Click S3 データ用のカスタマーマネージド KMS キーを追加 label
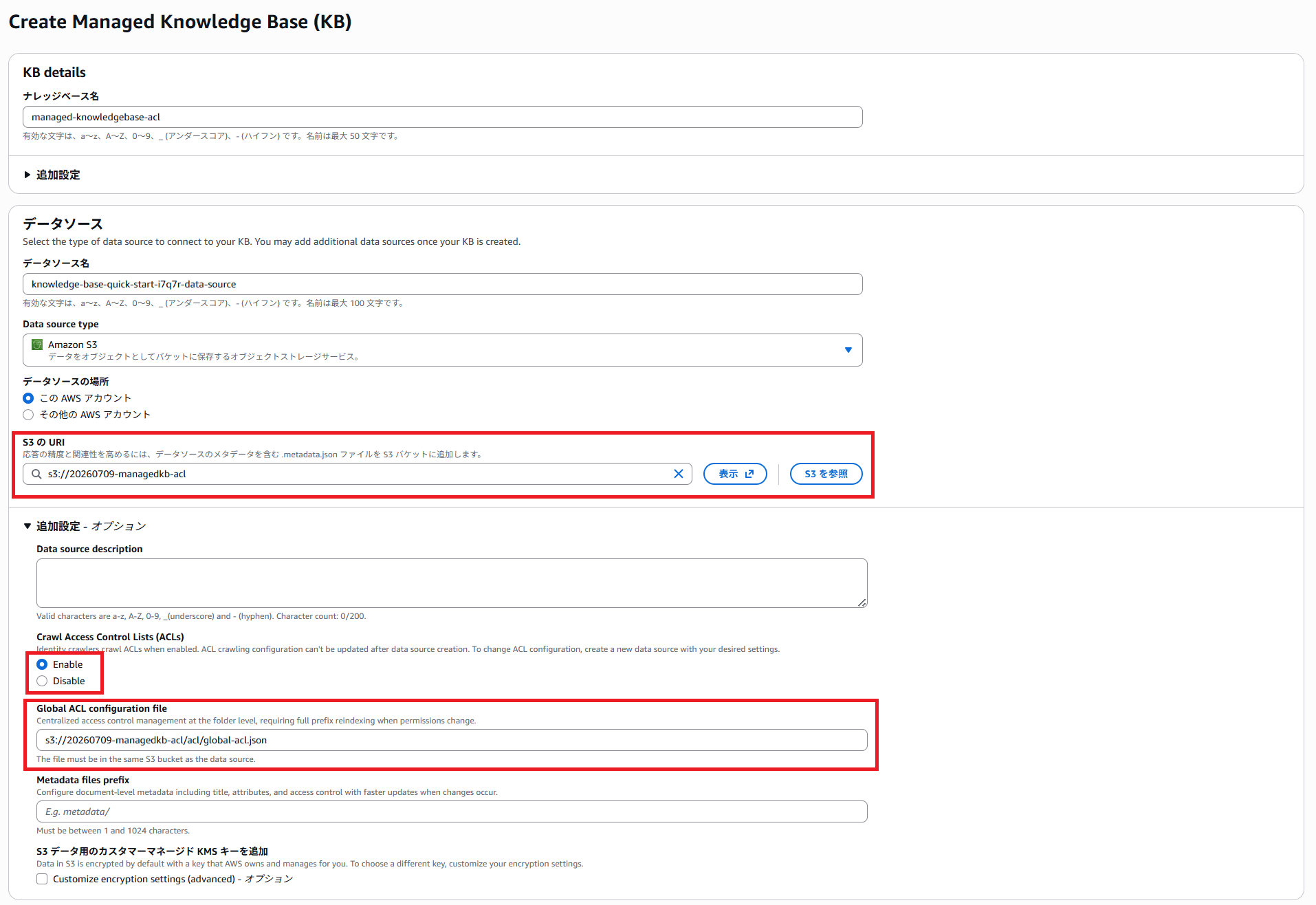This screenshot has height=905, width=1316. click(152, 851)
